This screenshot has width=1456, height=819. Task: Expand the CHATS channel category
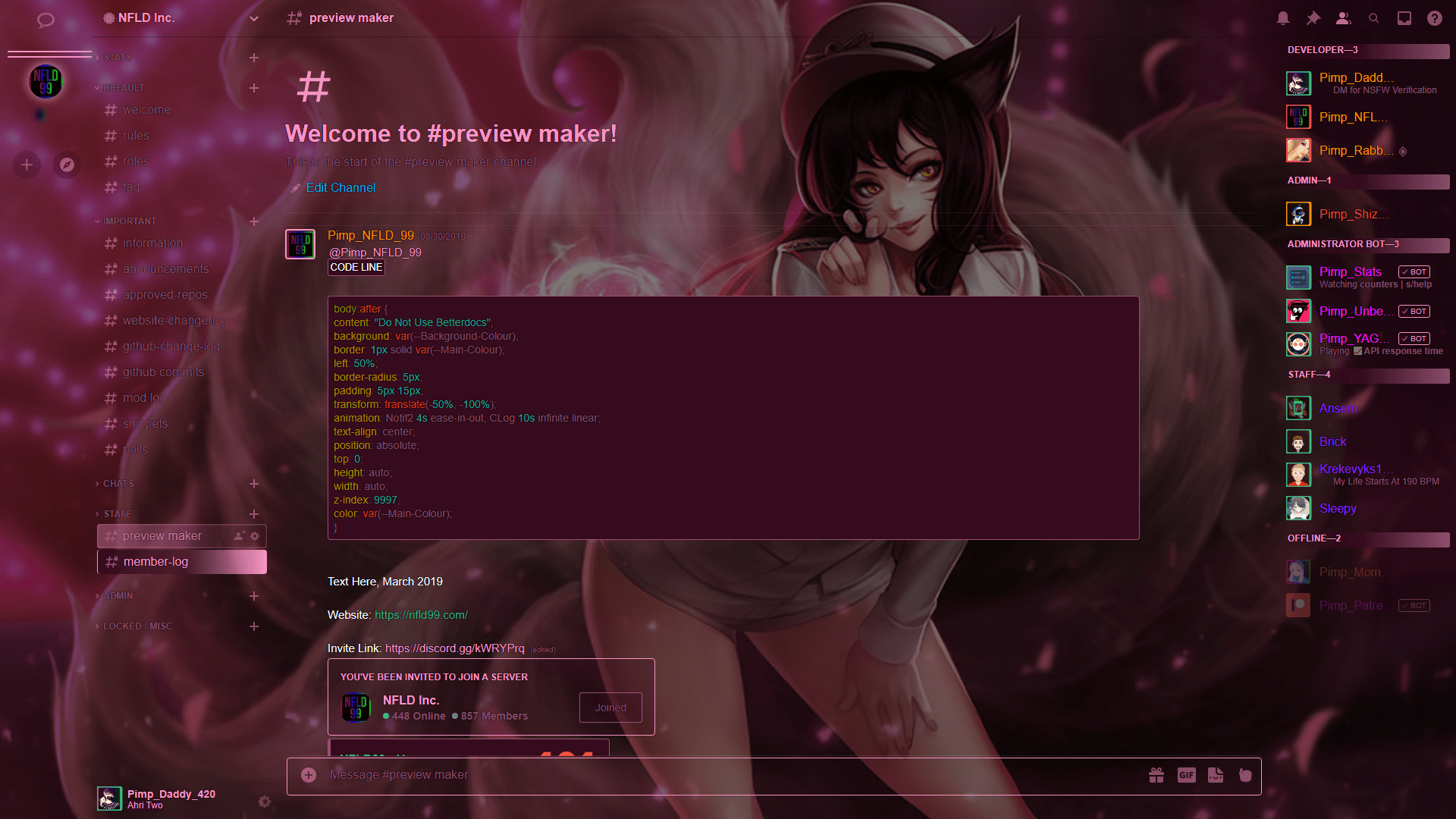(118, 484)
